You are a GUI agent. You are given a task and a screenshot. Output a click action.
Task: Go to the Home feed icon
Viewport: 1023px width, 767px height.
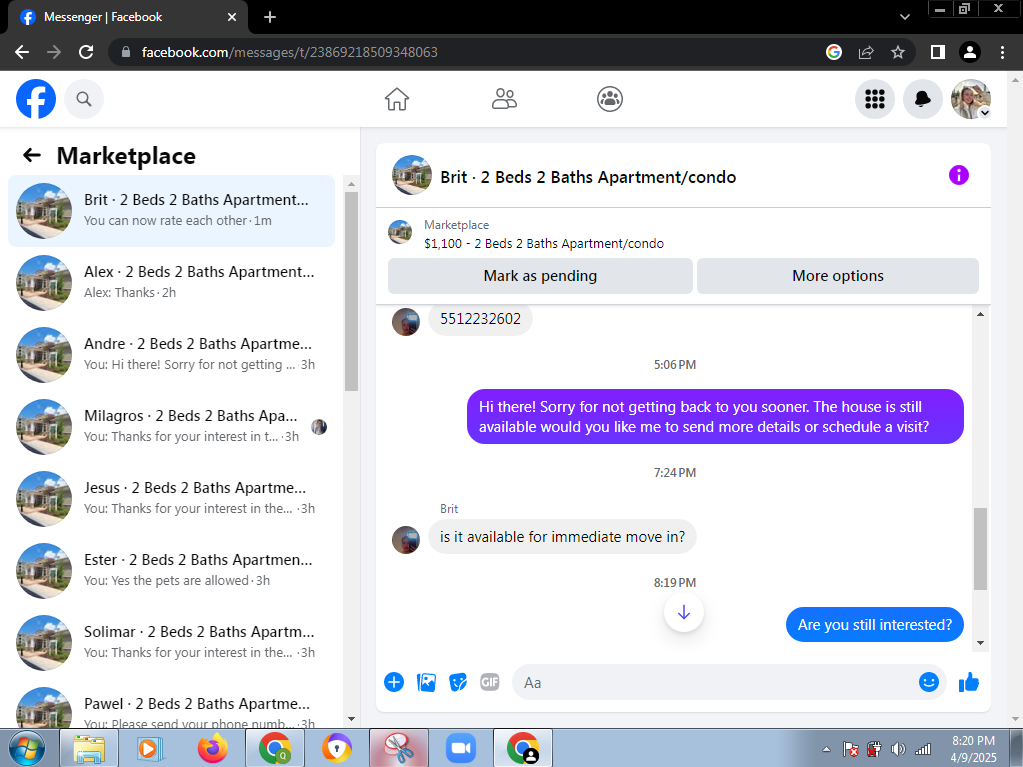pyautogui.click(x=397, y=99)
